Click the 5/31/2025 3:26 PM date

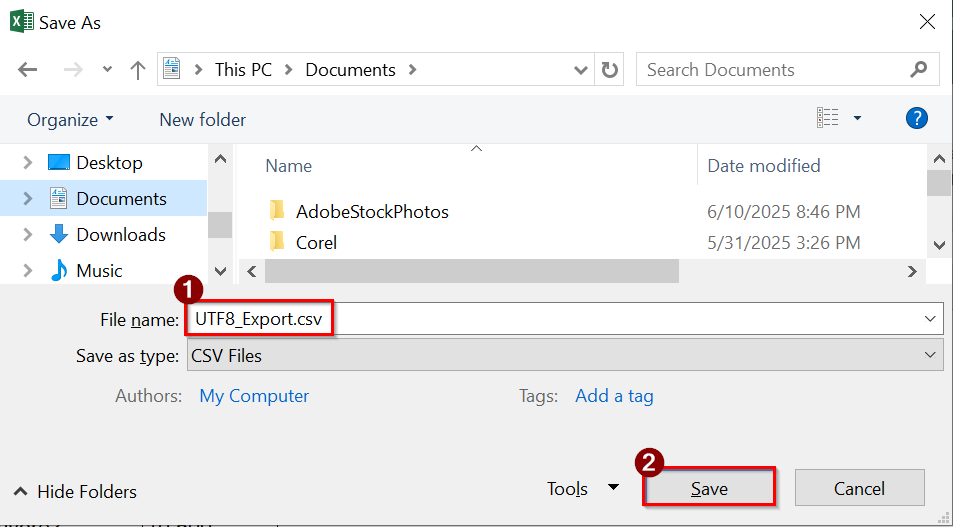[783, 243]
